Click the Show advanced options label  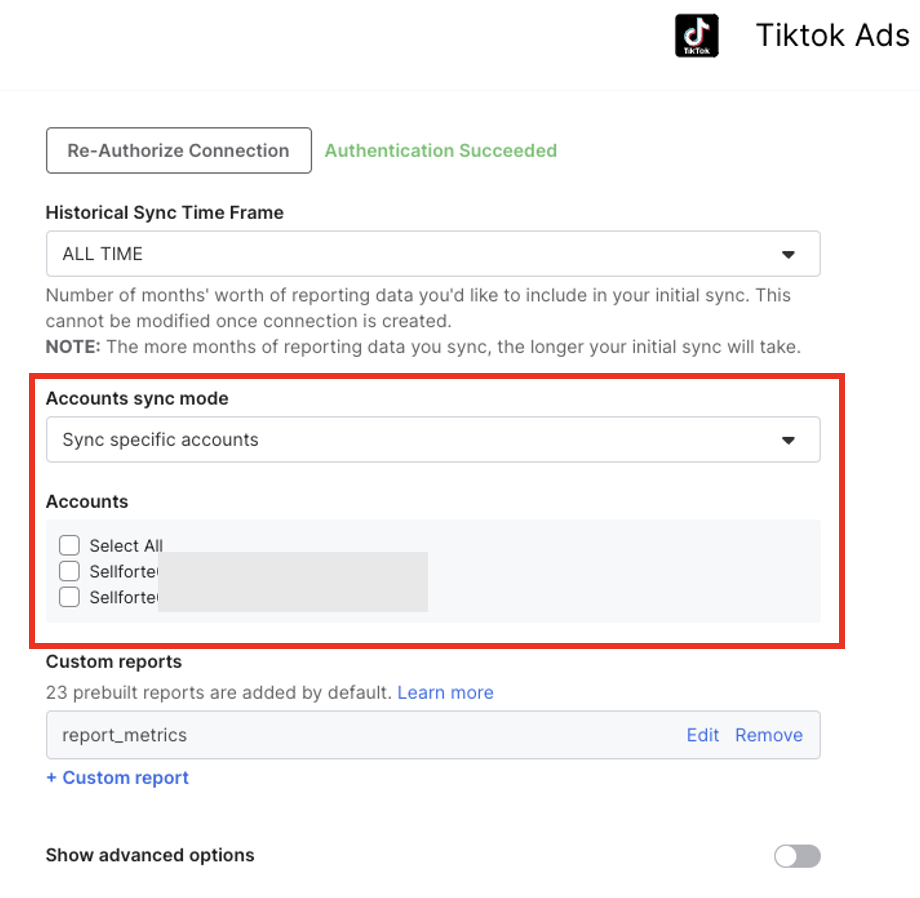[150, 856]
